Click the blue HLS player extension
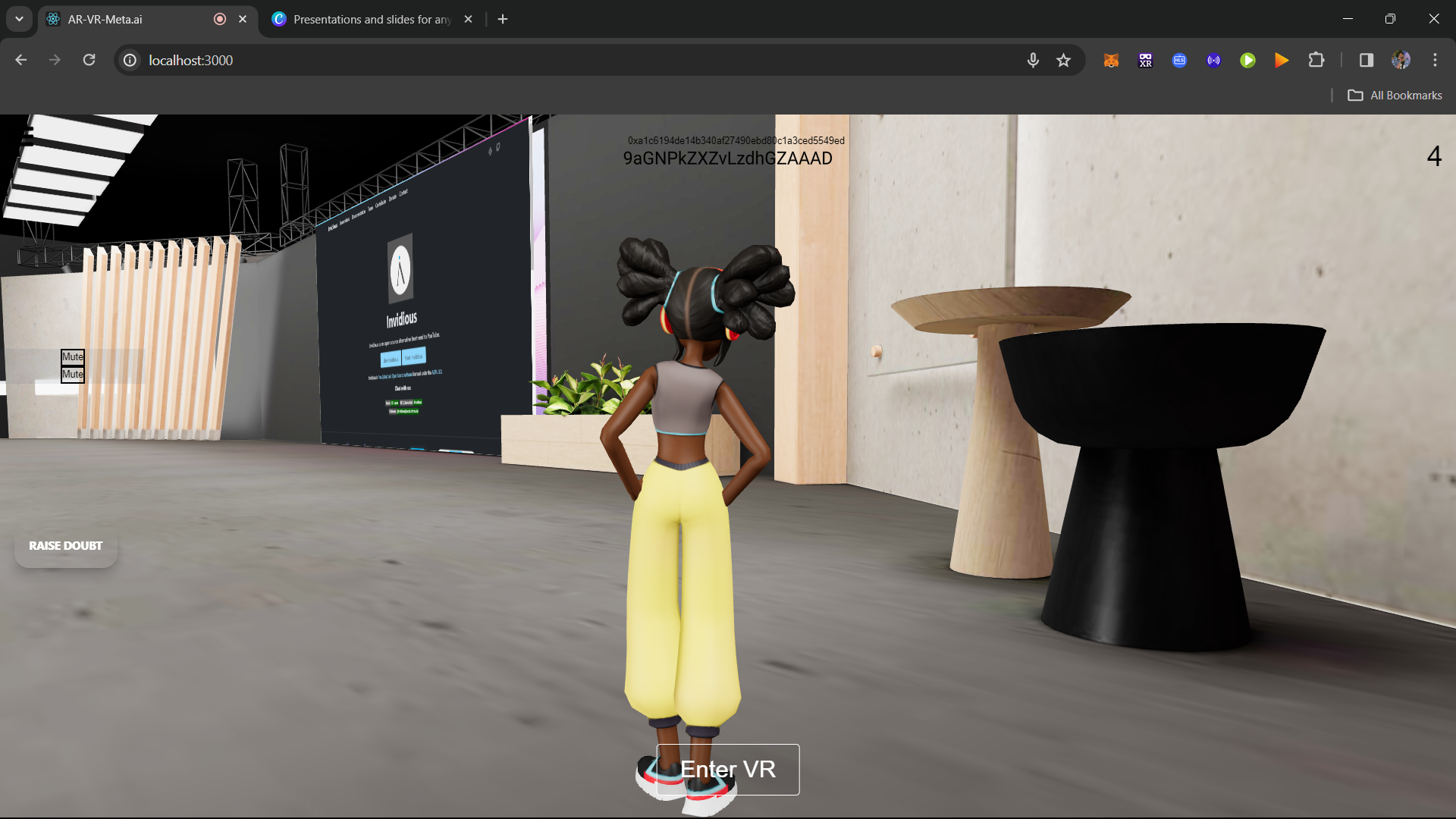This screenshot has width=1456, height=819. point(1179,61)
